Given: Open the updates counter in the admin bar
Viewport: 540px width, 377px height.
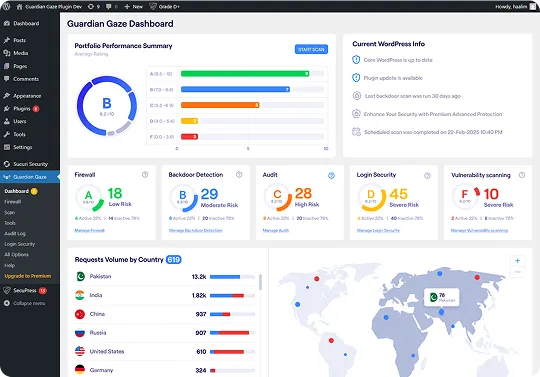Looking at the screenshot, I should coord(94,7).
